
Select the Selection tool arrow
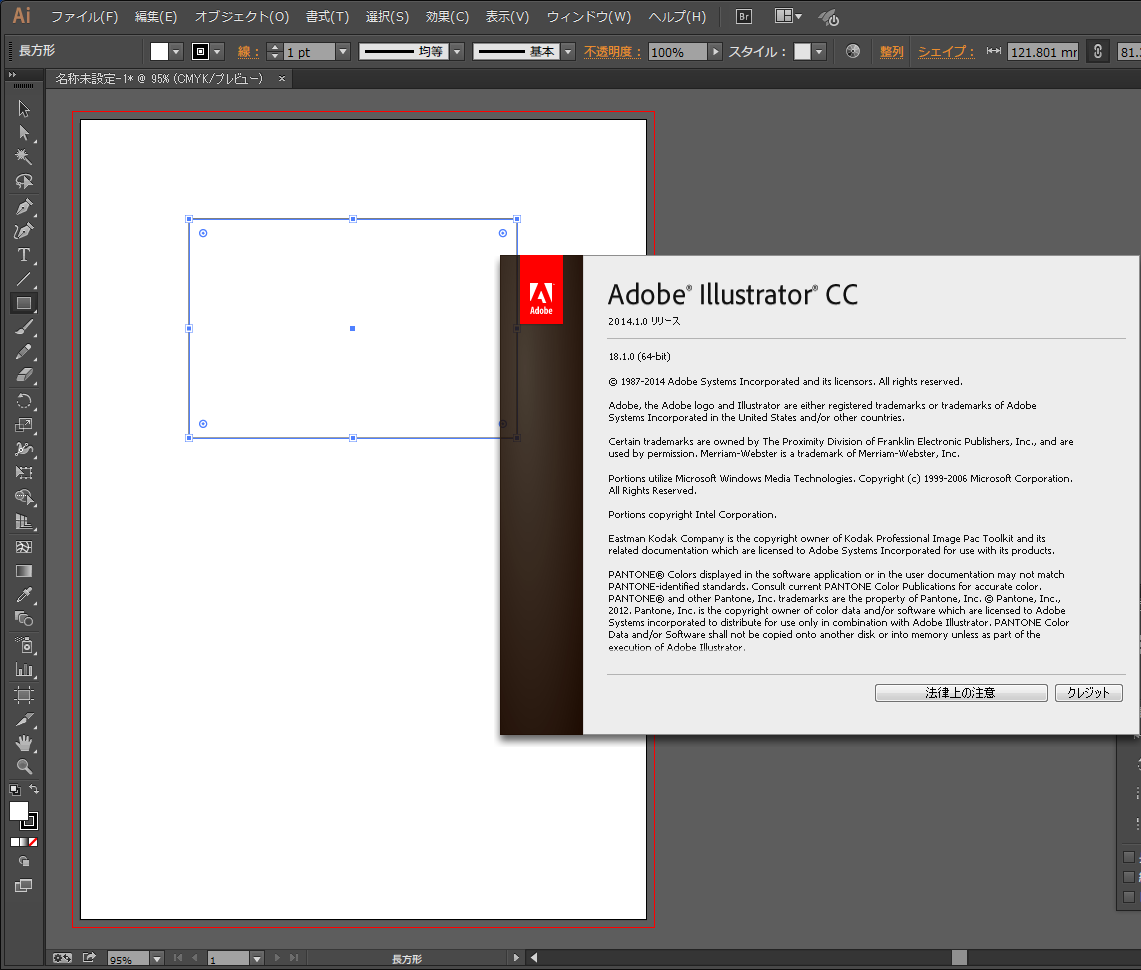[23, 108]
